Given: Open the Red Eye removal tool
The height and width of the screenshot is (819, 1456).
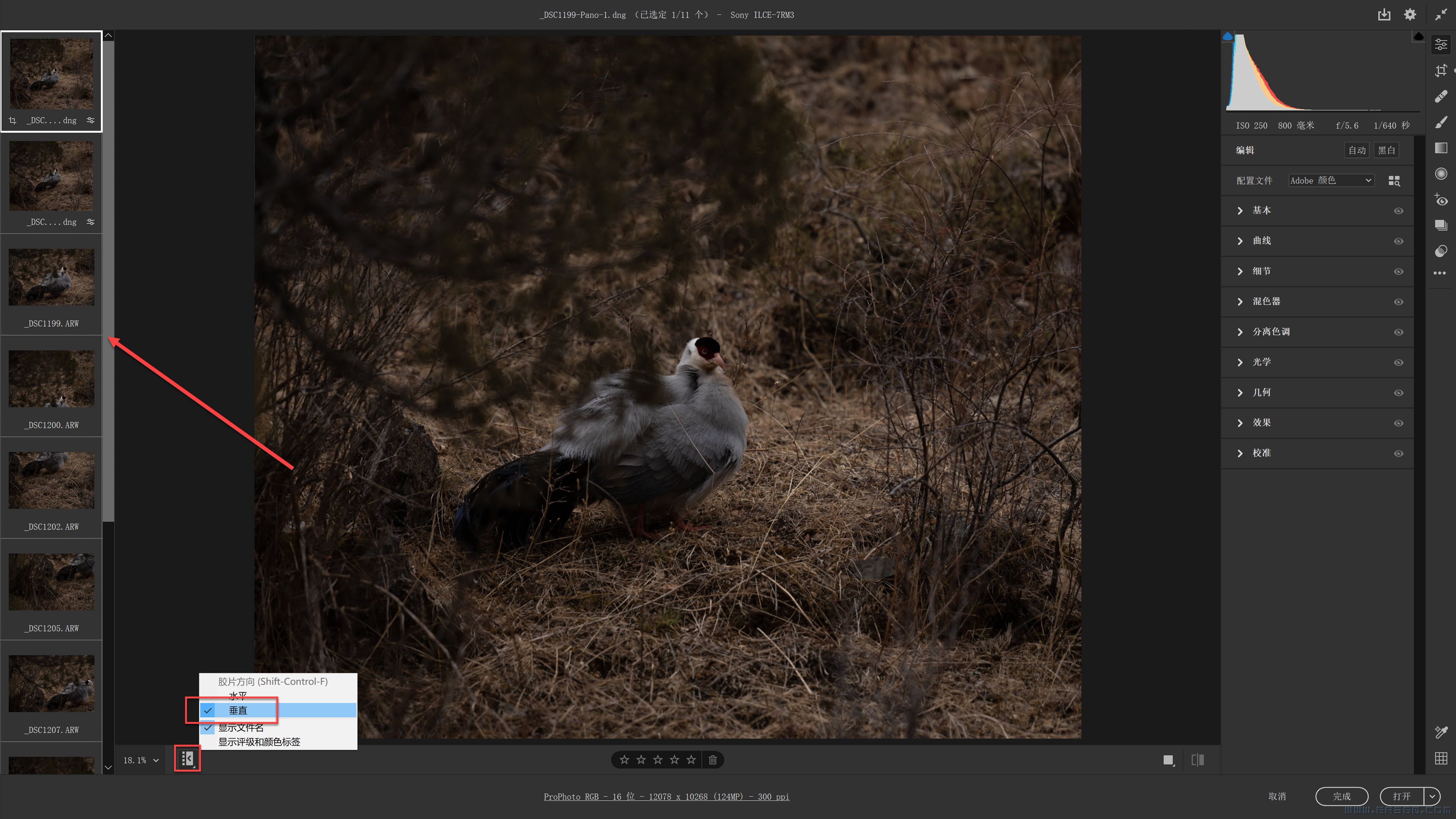Looking at the screenshot, I should [1441, 199].
